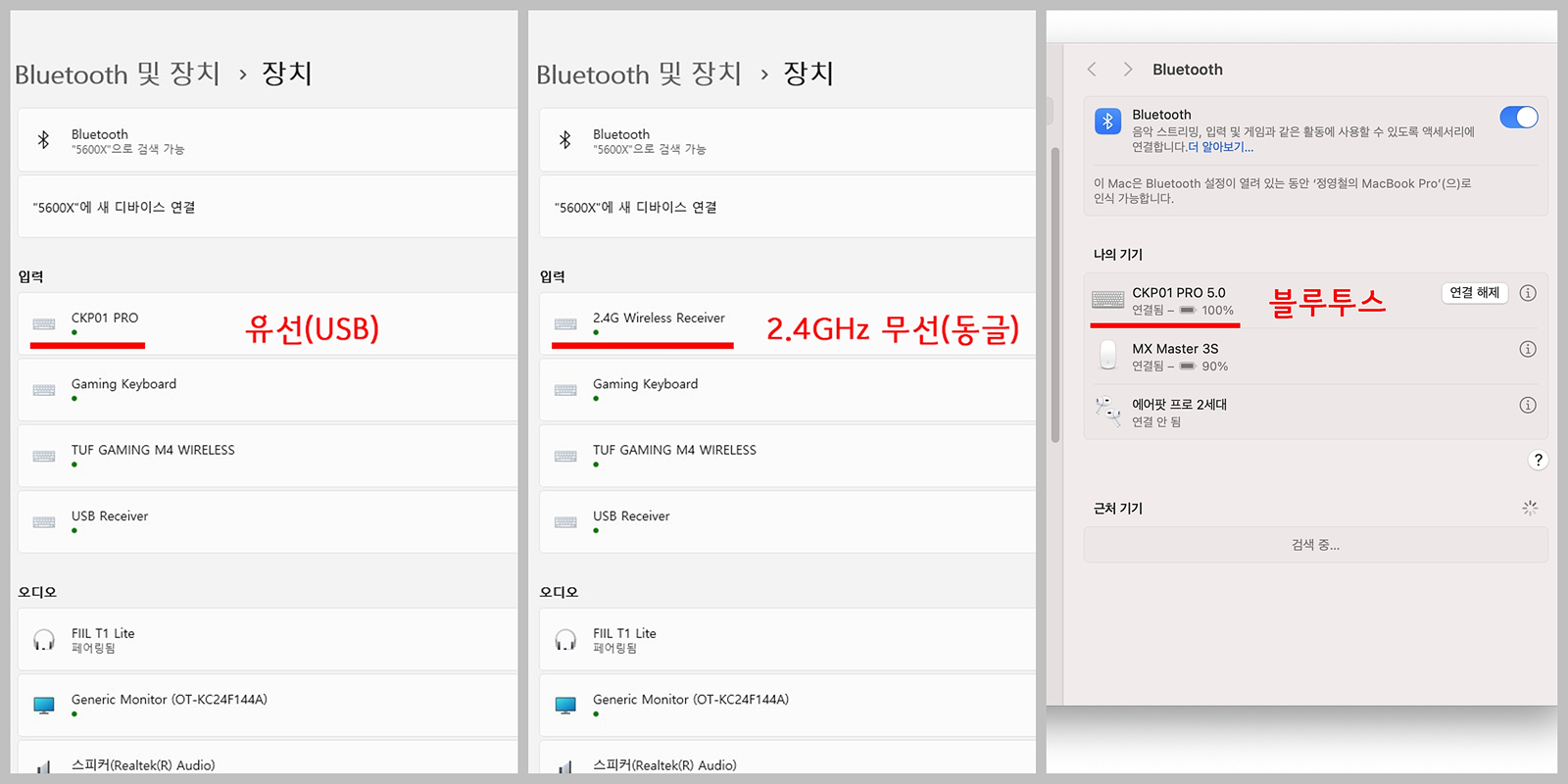The width and height of the screenshot is (1568, 784).
Task: Click the back arrow in Mac Bluetooth window
Action: (x=1092, y=70)
